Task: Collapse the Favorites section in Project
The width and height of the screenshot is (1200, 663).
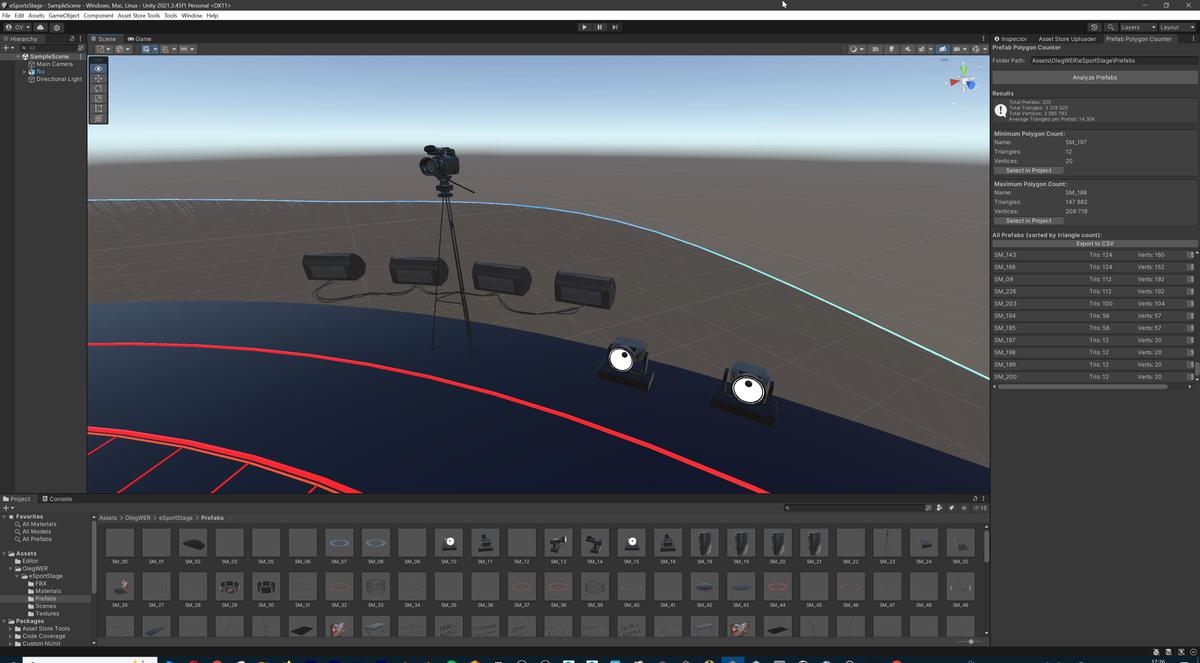Action: [5, 517]
